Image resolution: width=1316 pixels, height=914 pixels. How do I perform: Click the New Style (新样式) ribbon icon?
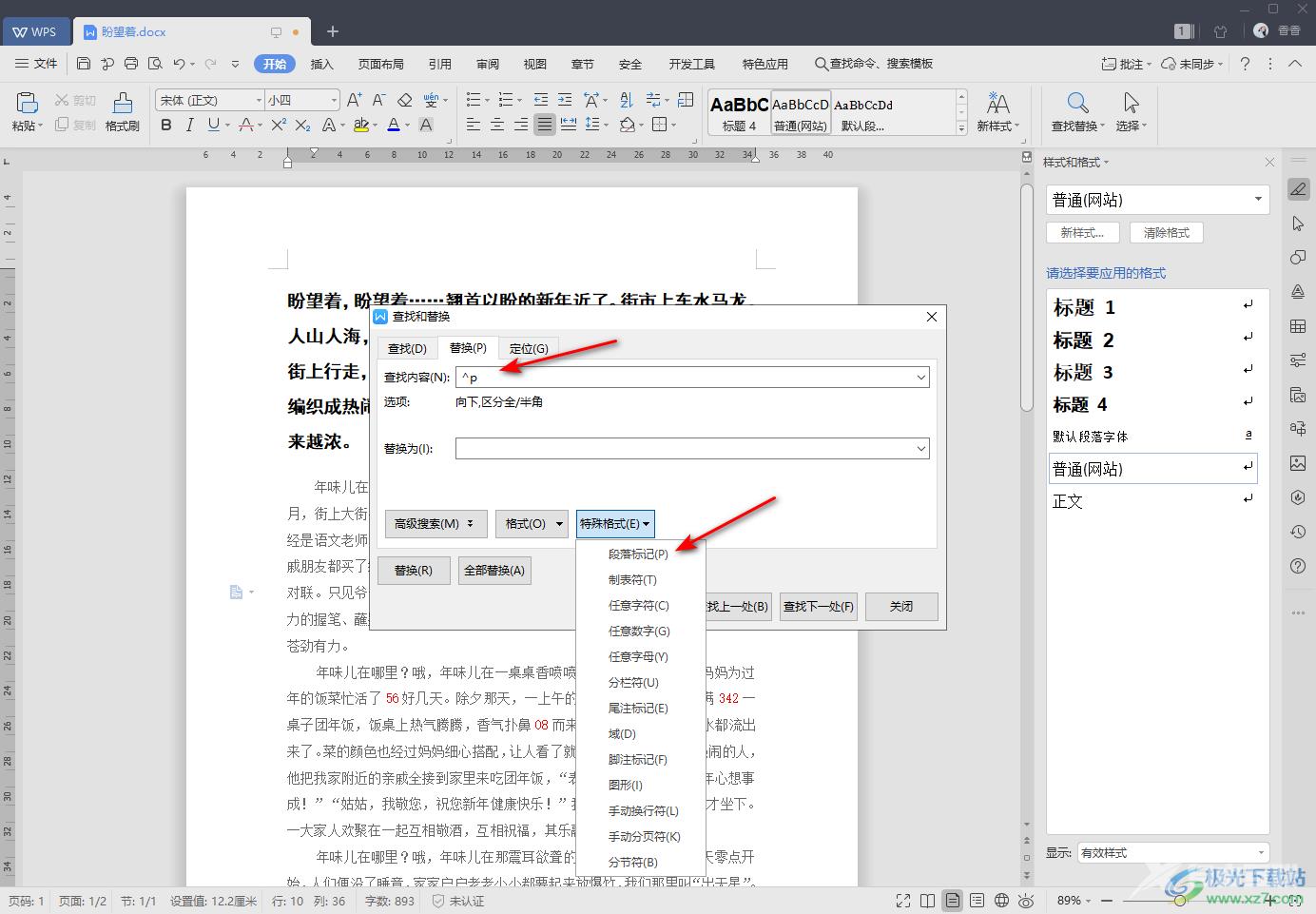997,103
